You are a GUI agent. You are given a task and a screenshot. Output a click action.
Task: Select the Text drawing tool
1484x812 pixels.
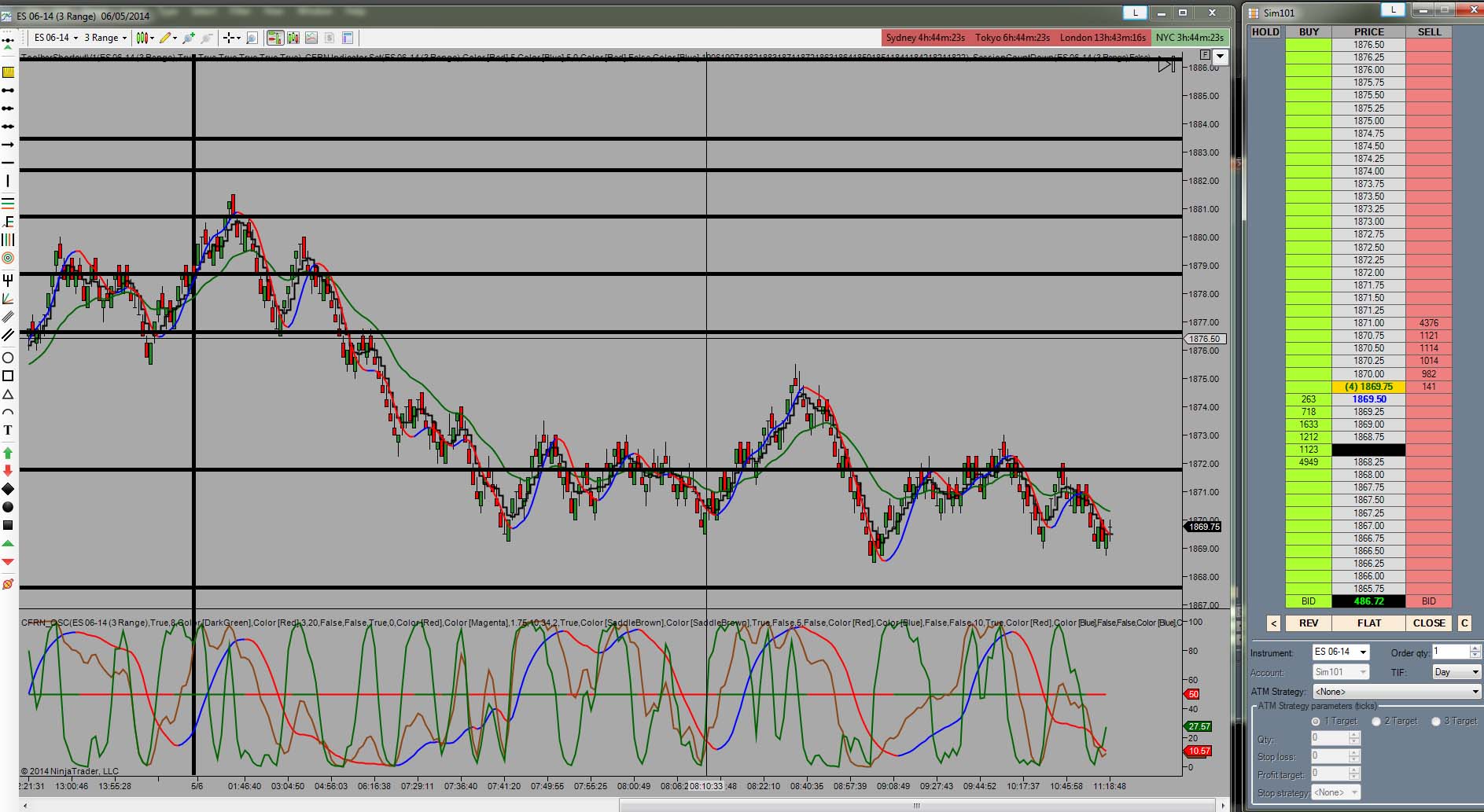click(x=8, y=430)
